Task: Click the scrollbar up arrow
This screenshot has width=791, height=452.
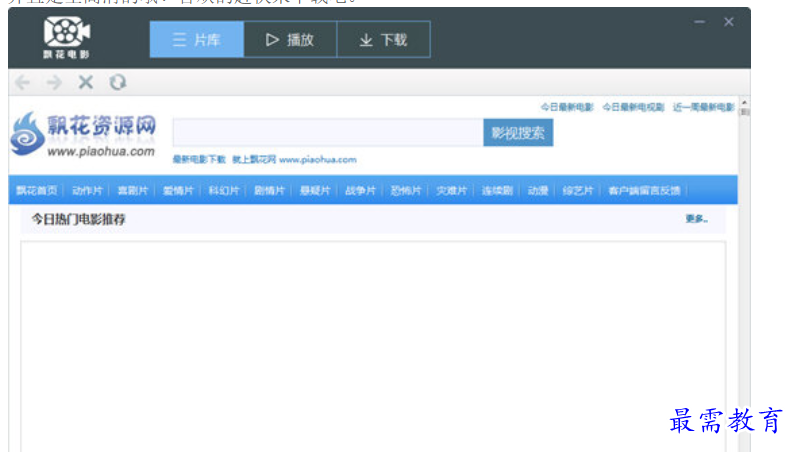Action: click(745, 102)
